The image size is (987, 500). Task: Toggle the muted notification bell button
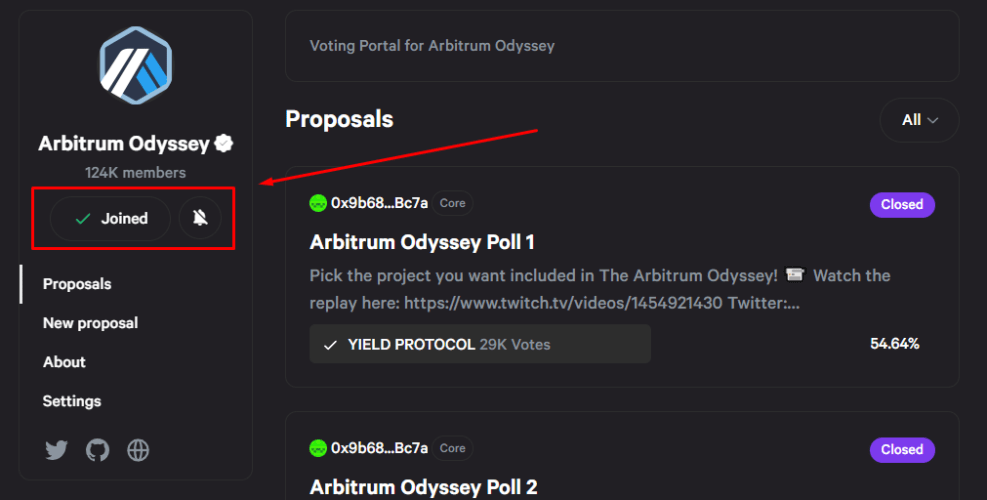200,219
